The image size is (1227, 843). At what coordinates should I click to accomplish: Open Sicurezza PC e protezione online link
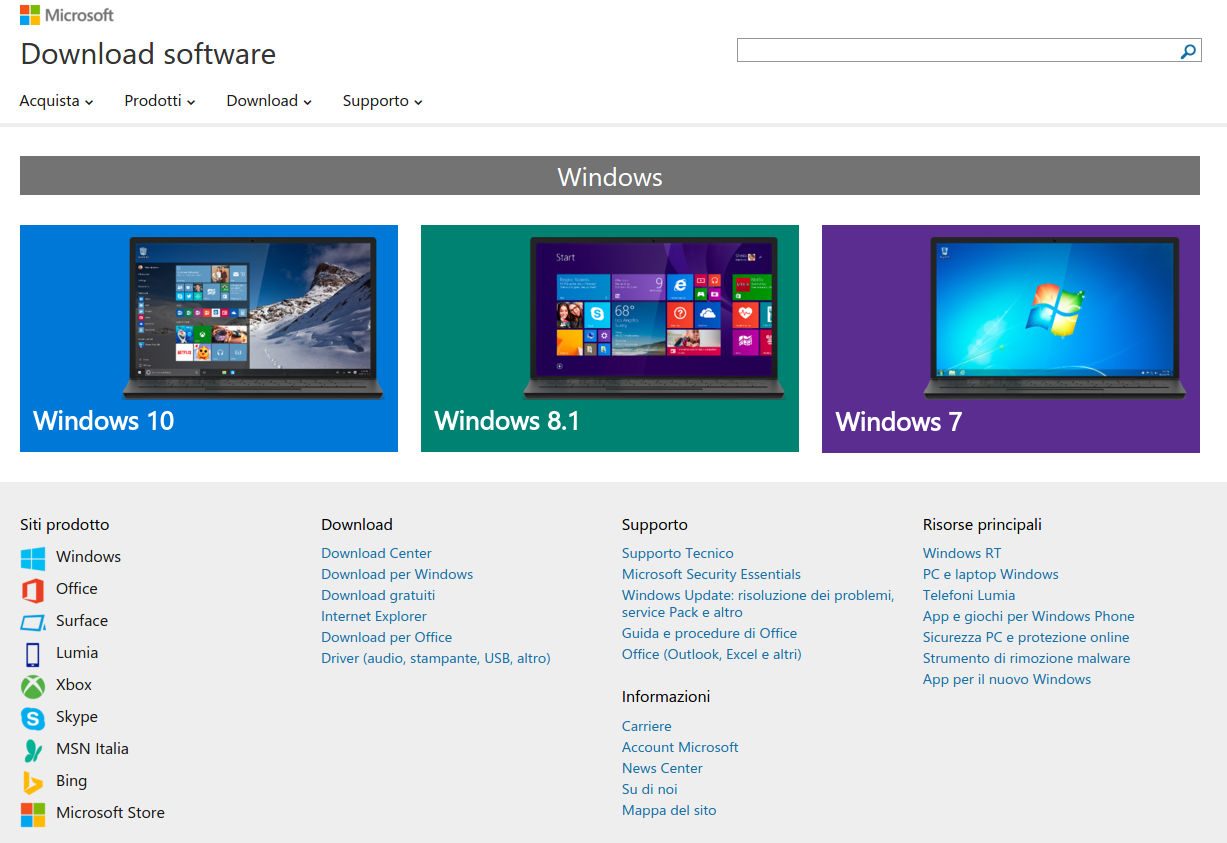(1026, 637)
